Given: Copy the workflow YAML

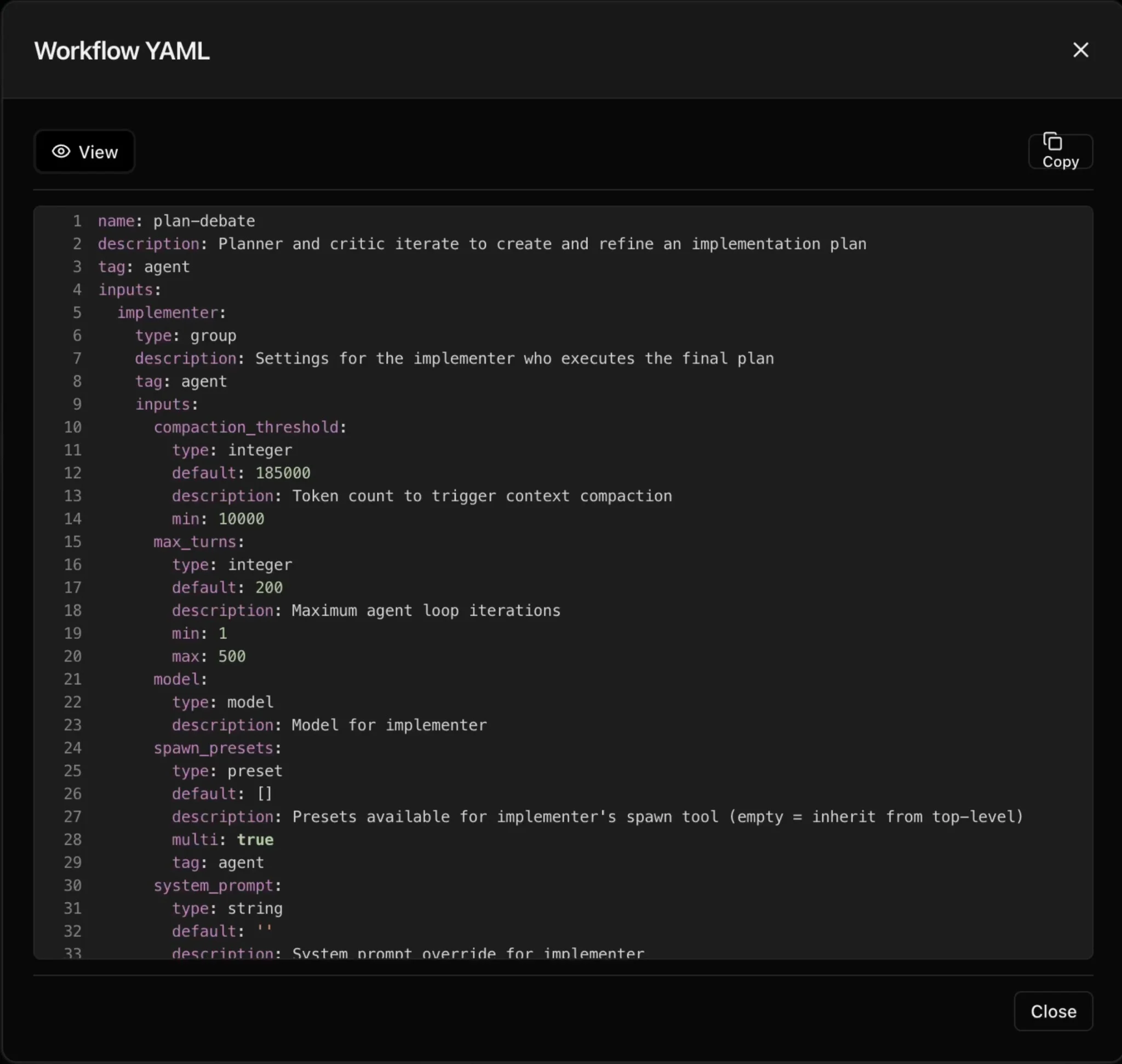Looking at the screenshot, I should (1060, 151).
